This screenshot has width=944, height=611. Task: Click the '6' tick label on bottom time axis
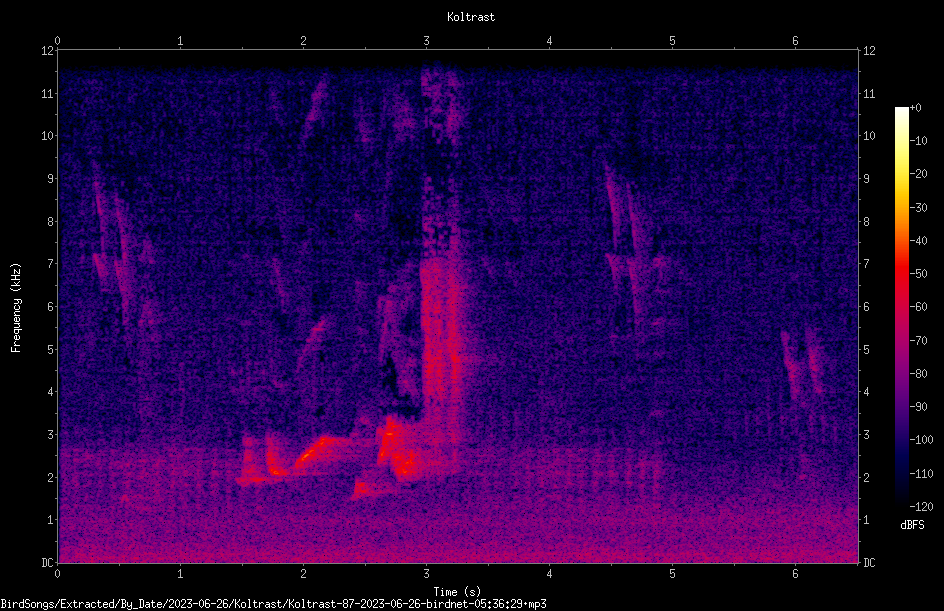pos(795,574)
